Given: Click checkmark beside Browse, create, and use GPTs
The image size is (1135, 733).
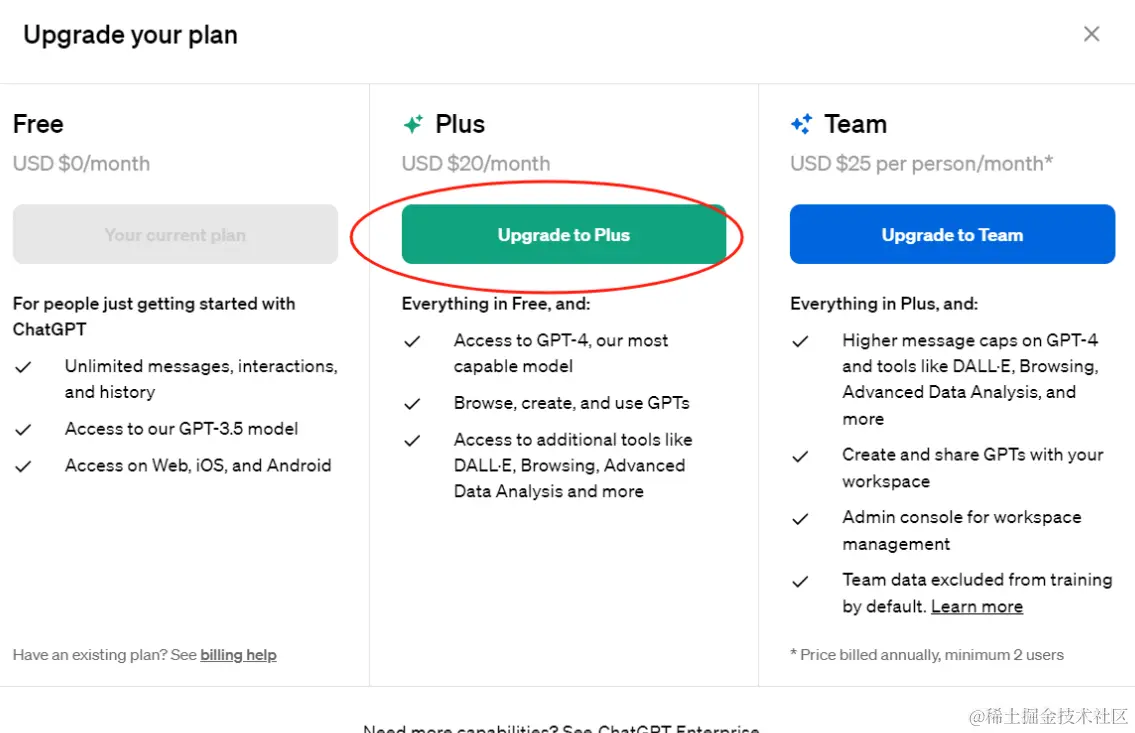Looking at the screenshot, I should pos(412,404).
